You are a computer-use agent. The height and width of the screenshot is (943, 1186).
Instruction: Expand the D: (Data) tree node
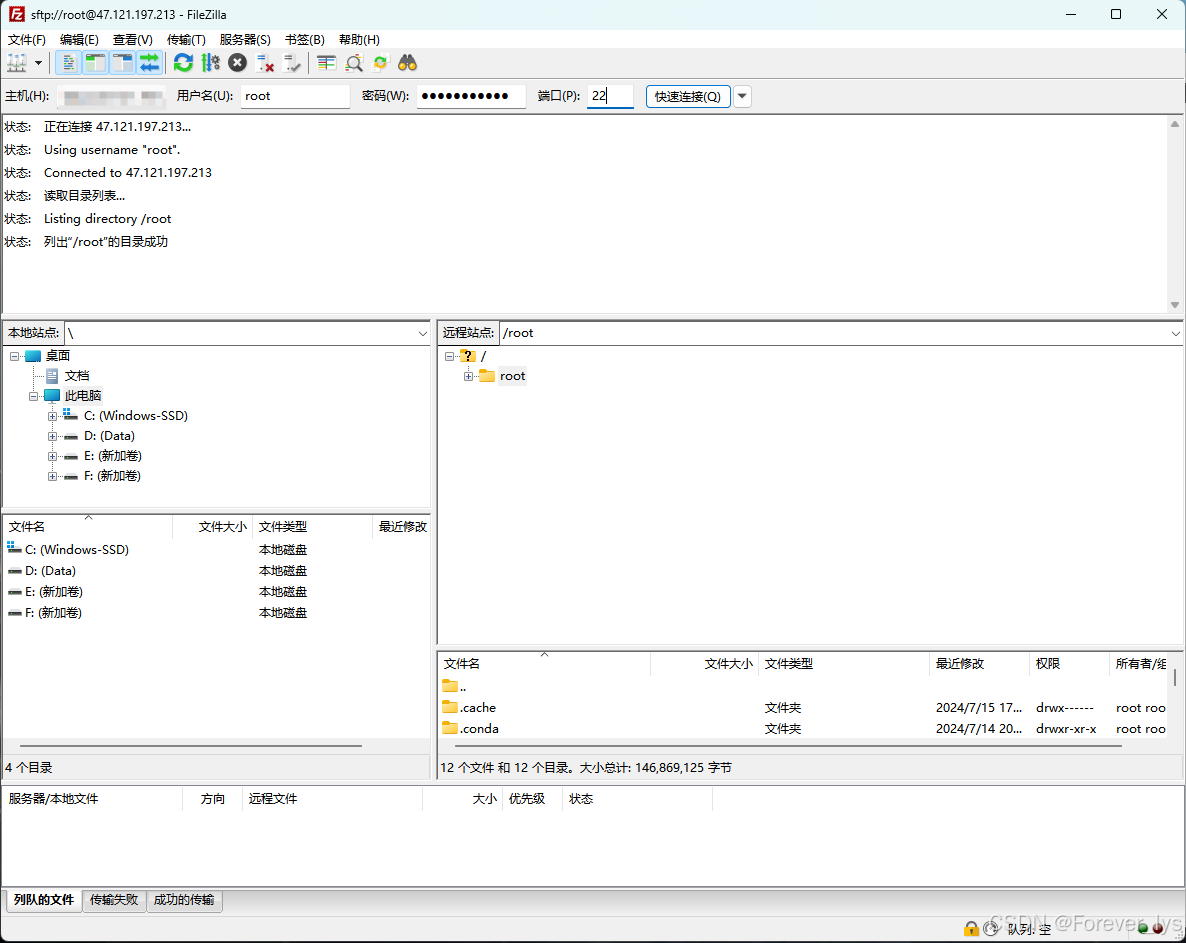click(x=52, y=436)
